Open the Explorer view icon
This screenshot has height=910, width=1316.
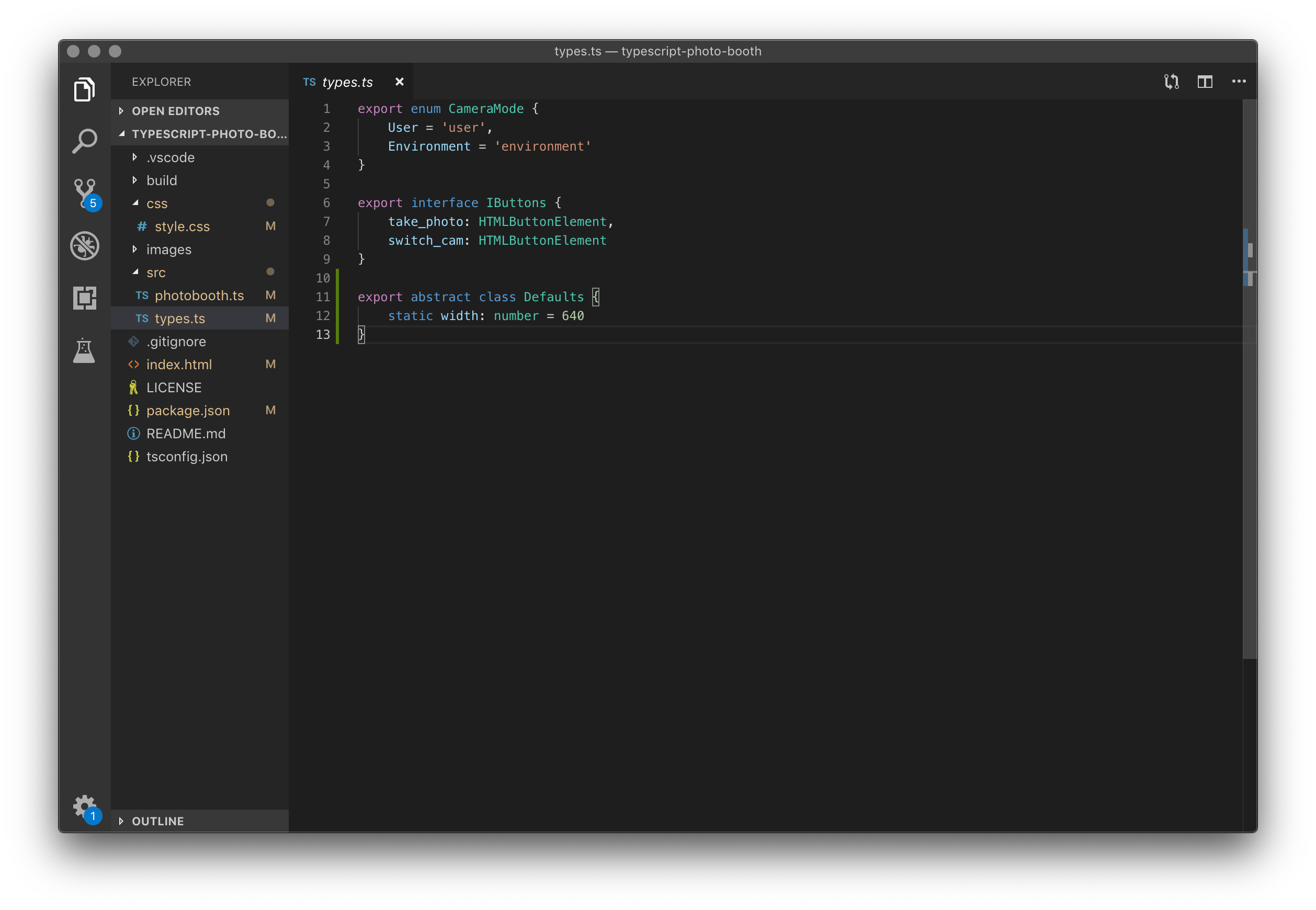click(x=84, y=89)
